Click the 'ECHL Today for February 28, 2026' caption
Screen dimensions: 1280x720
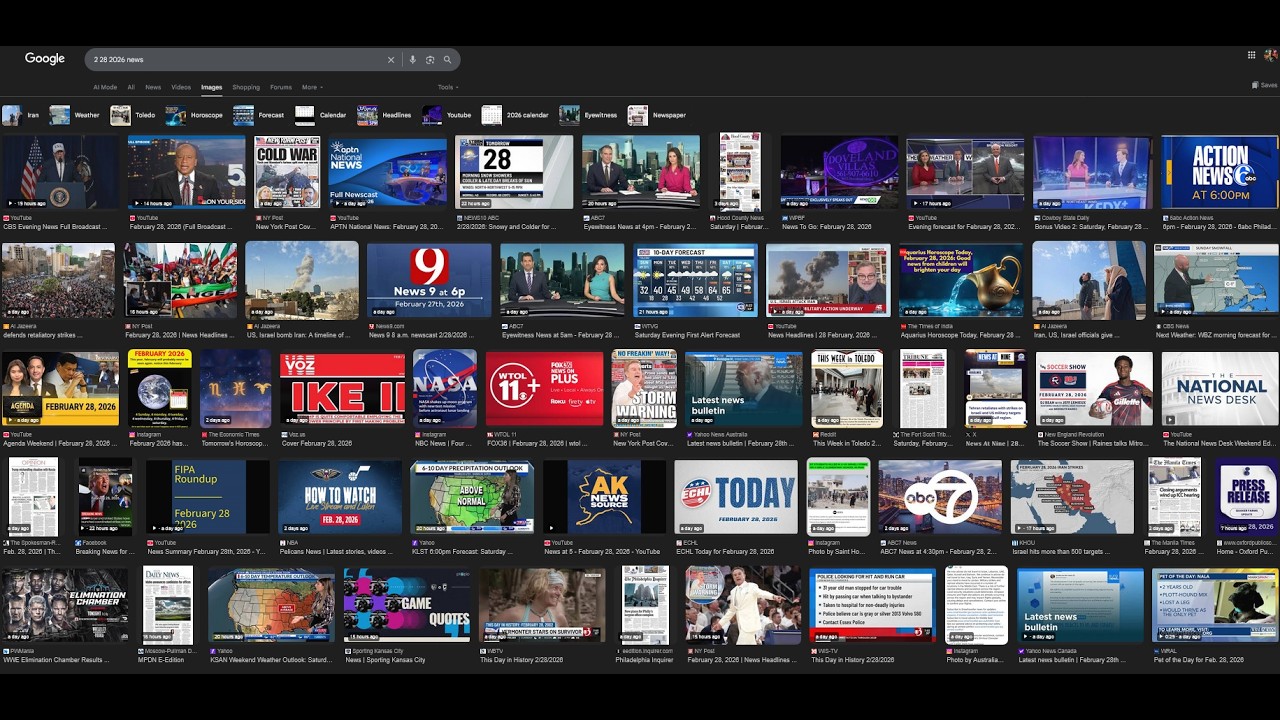click(x=724, y=551)
